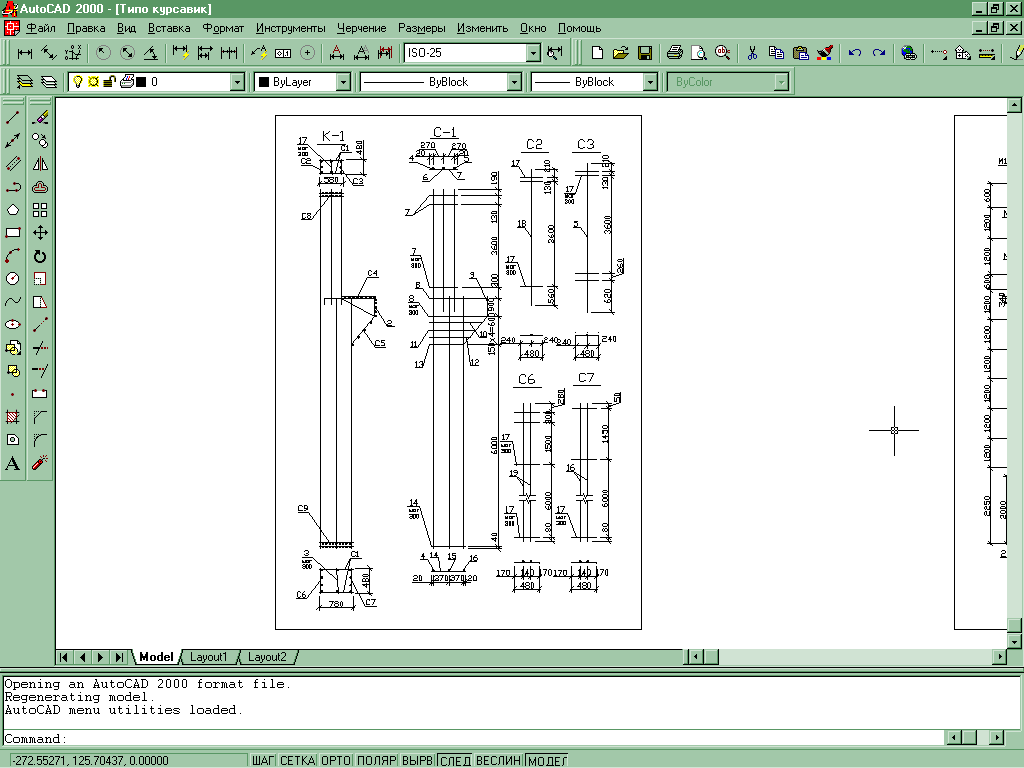Select the Multiline Text tool

point(13,463)
